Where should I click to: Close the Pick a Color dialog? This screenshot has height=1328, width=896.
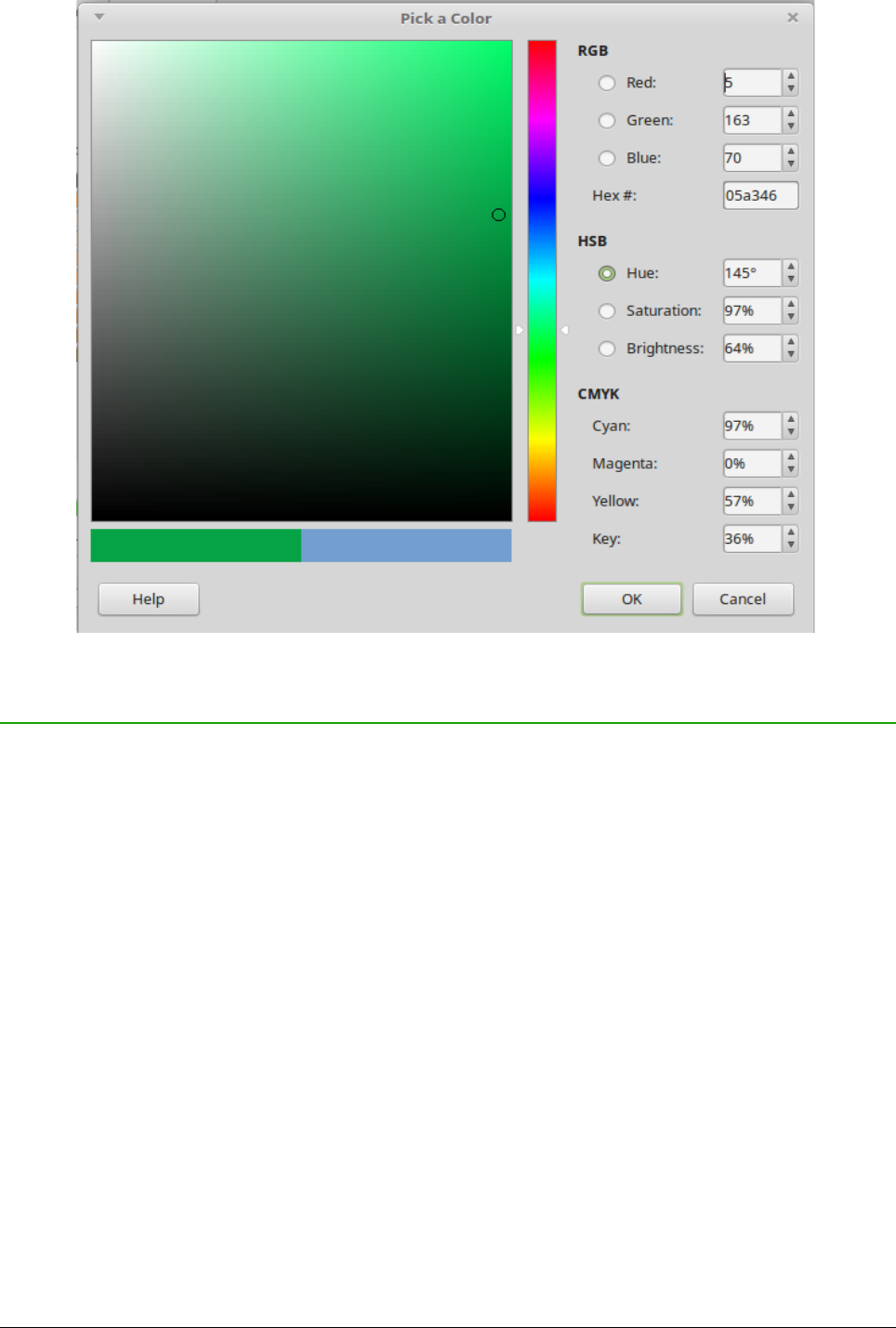pyautogui.click(x=793, y=18)
